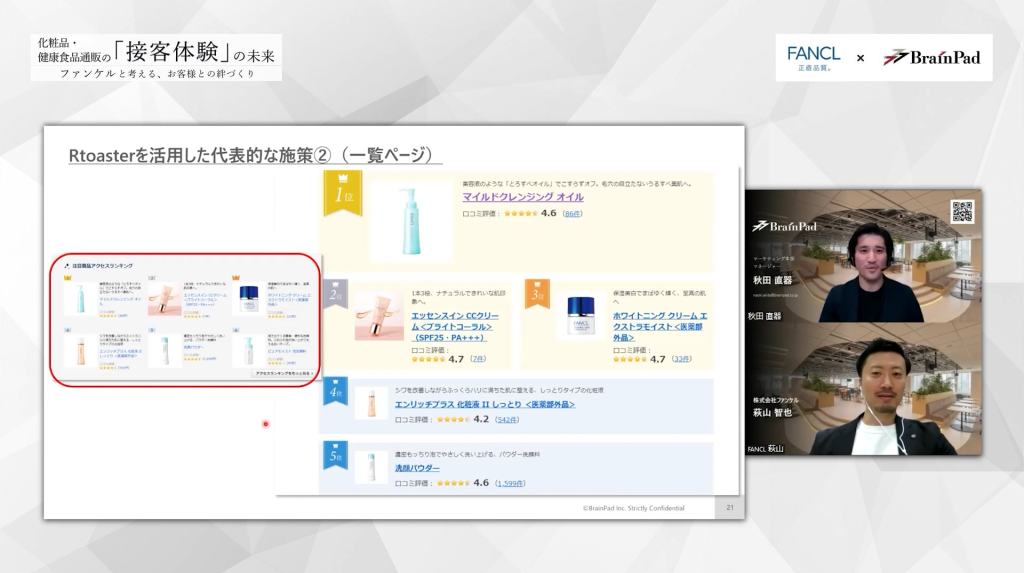This screenshot has width=1024, height=573.
Task: Click the 5位 blue ranking badge
Action: tap(336, 454)
